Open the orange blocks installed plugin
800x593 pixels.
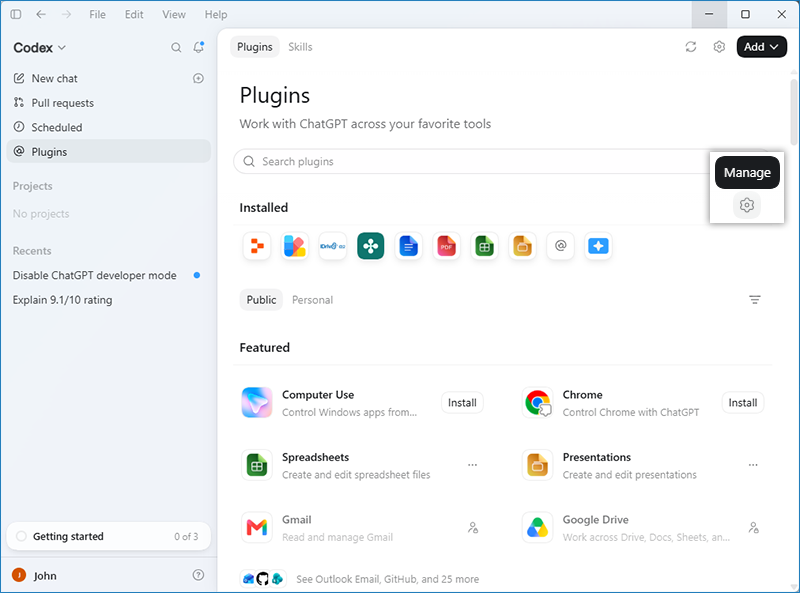[x=257, y=246]
